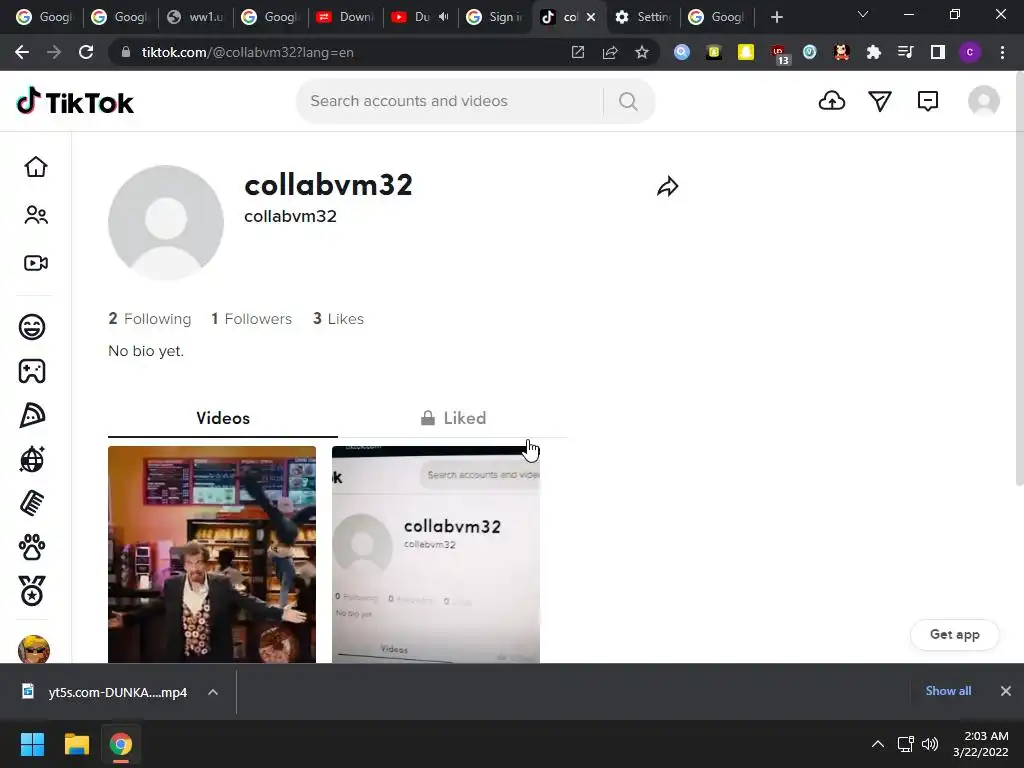1024x768 pixels.
Task: Open a new browser tab
Action: point(776,17)
